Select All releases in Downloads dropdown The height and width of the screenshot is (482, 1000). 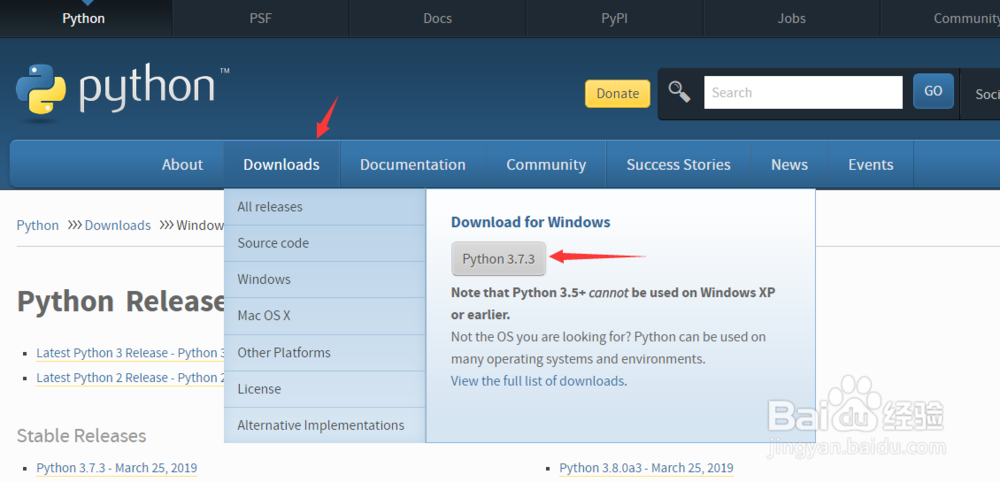[325, 207]
